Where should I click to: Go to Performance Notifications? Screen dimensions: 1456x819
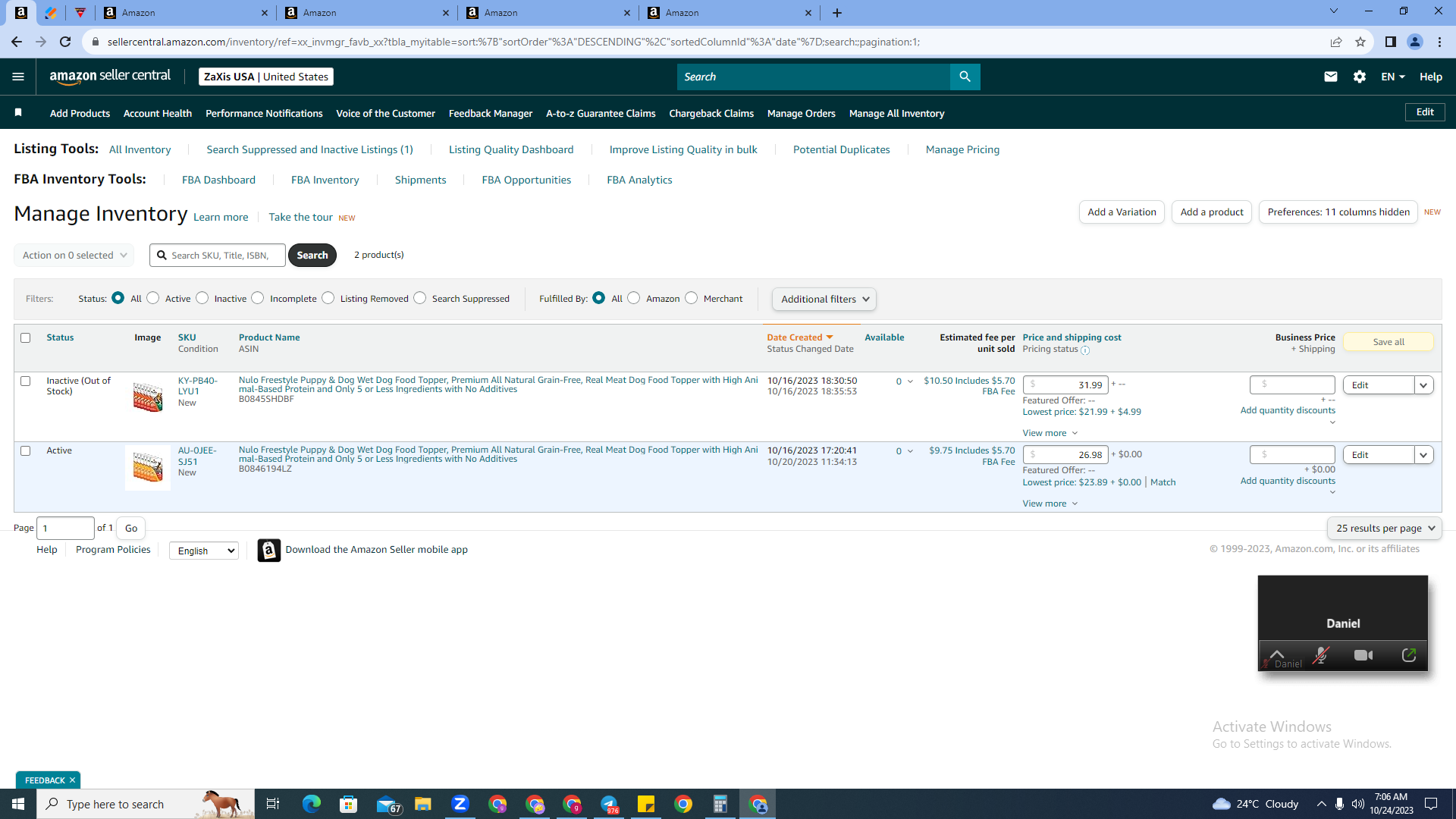(264, 114)
